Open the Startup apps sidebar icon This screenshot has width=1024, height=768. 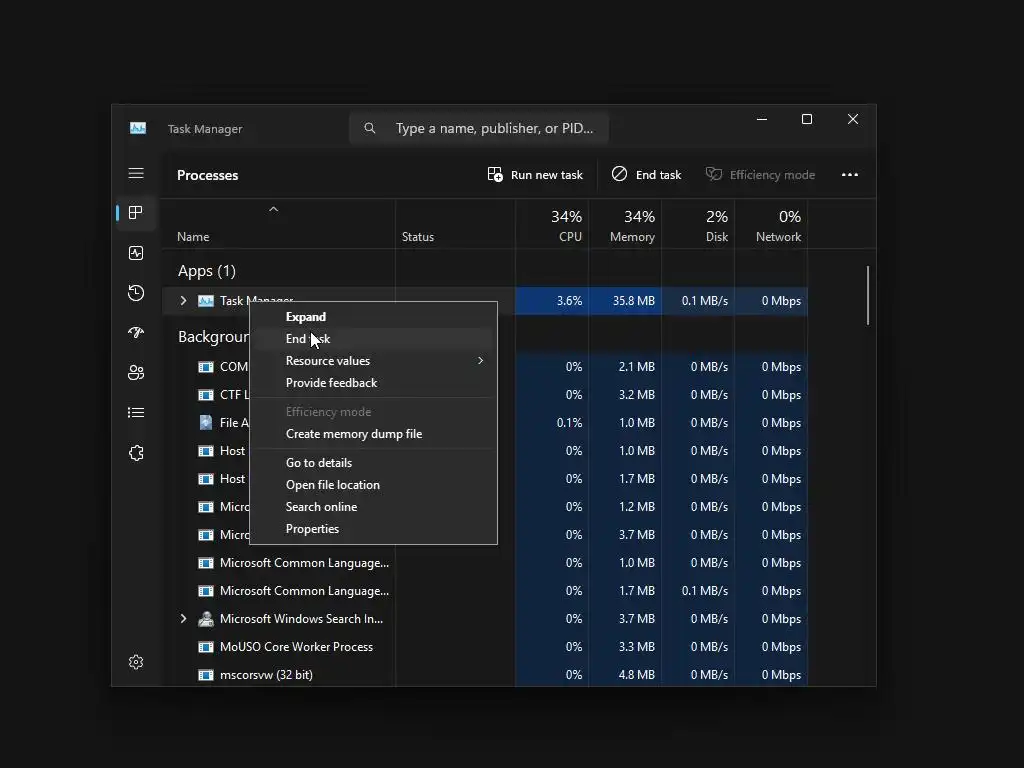coord(136,332)
